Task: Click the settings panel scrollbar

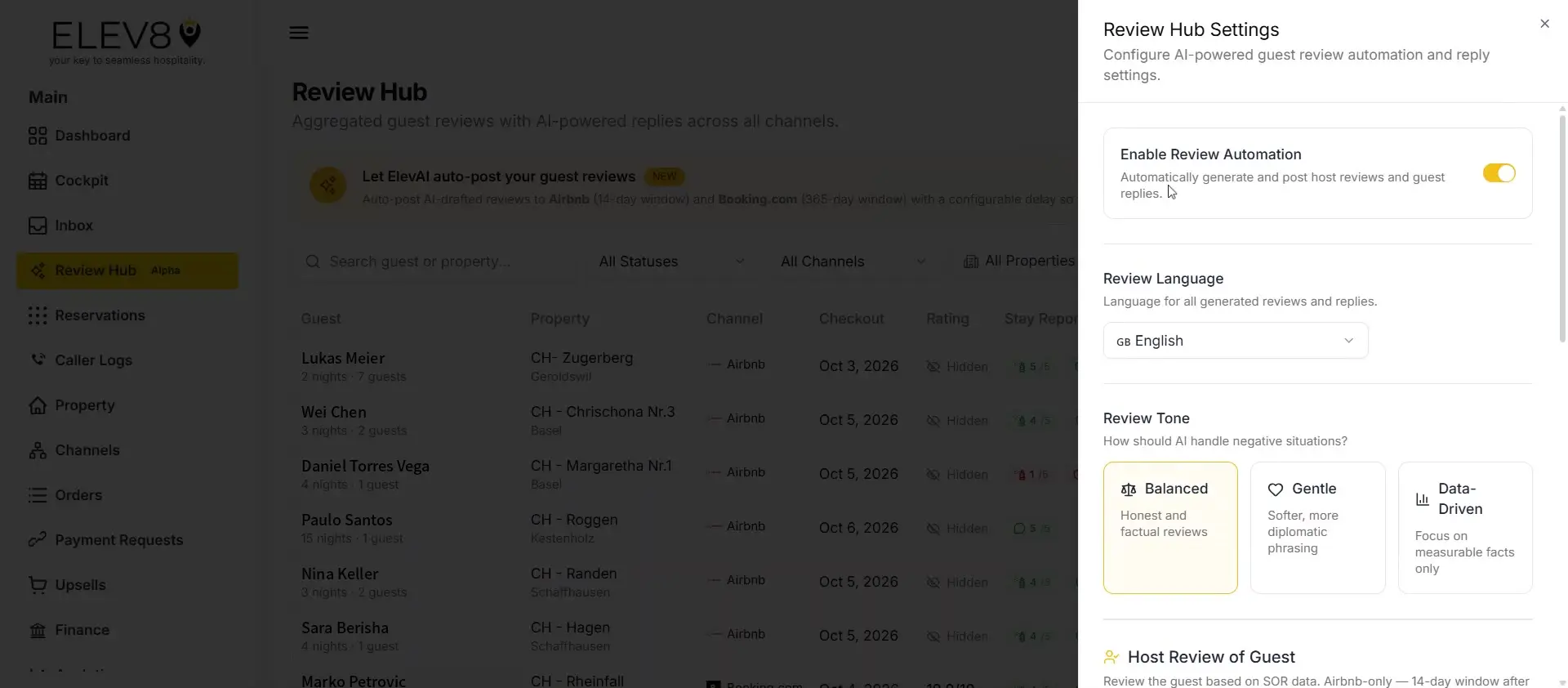Action: [x=1562, y=229]
